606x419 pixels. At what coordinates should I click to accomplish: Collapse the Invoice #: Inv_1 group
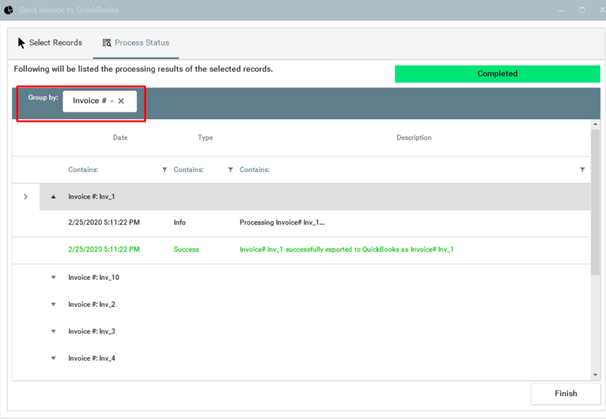pyautogui.click(x=53, y=197)
